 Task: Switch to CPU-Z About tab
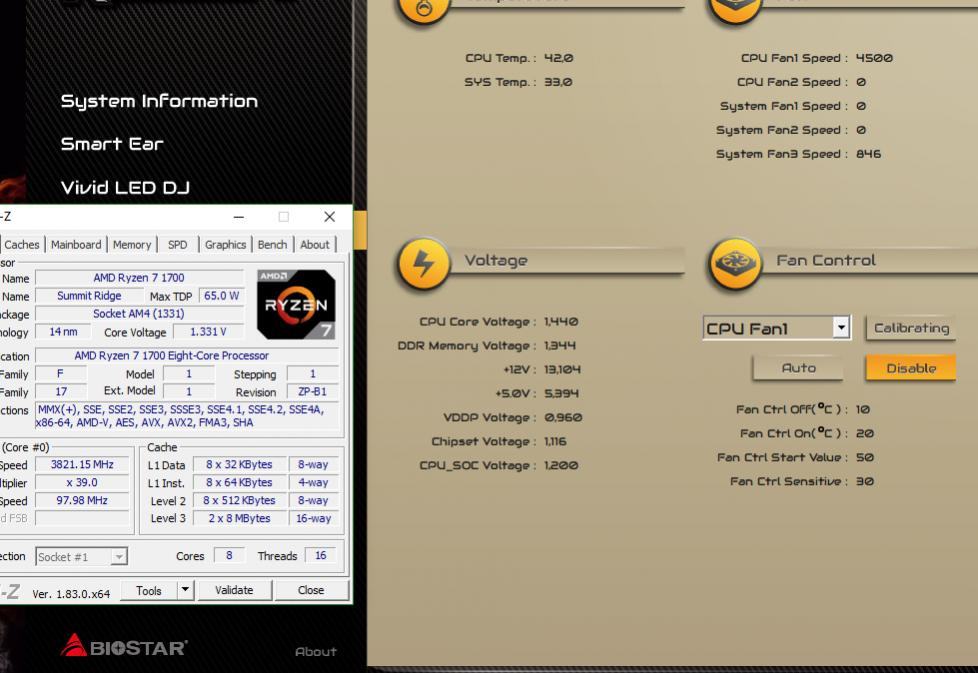315,245
